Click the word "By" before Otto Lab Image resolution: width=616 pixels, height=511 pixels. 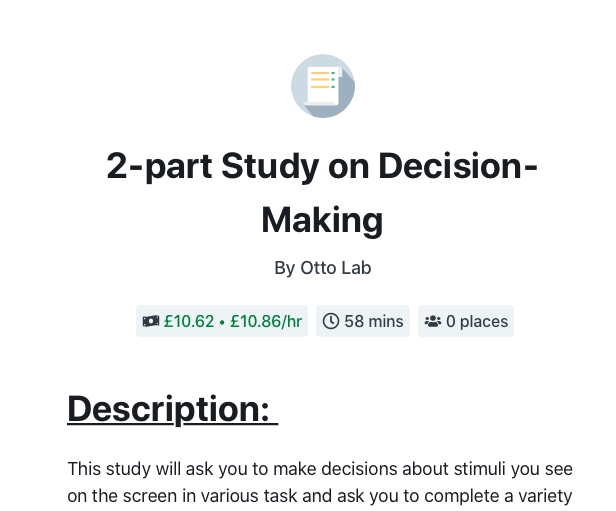pos(284,268)
